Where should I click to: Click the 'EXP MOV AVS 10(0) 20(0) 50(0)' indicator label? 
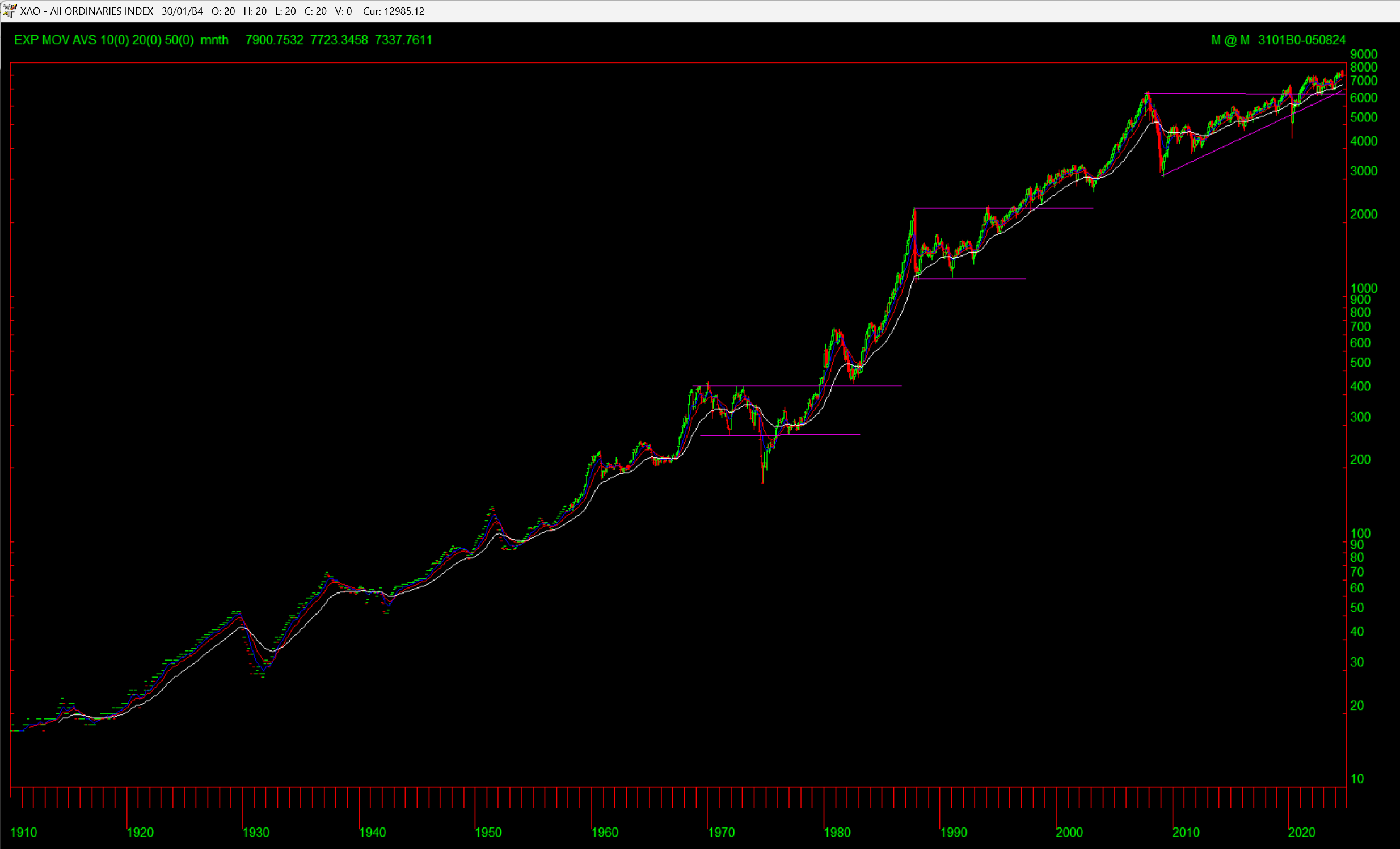104,40
